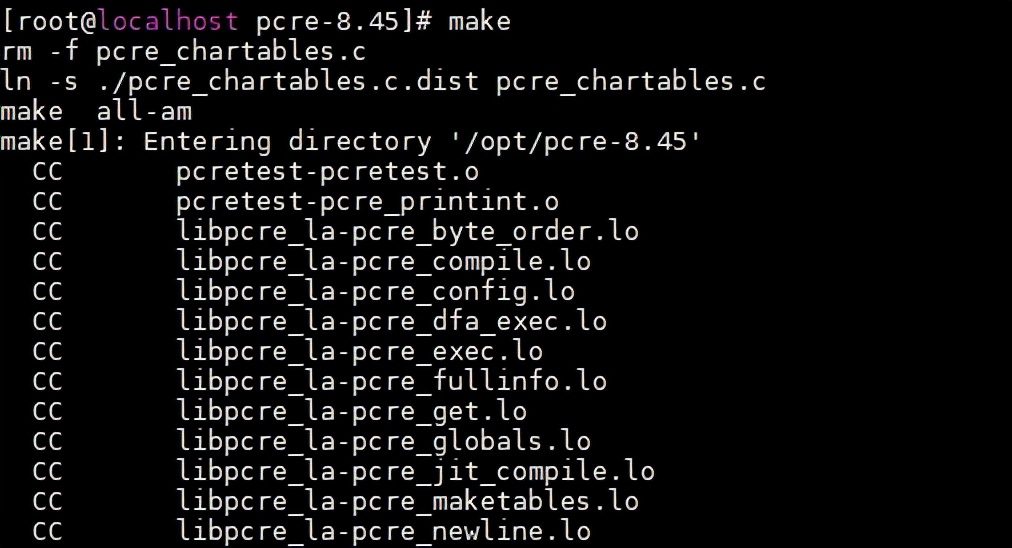Click the 'rm -f pcre_chartables.c' line

(x=183, y=52)
